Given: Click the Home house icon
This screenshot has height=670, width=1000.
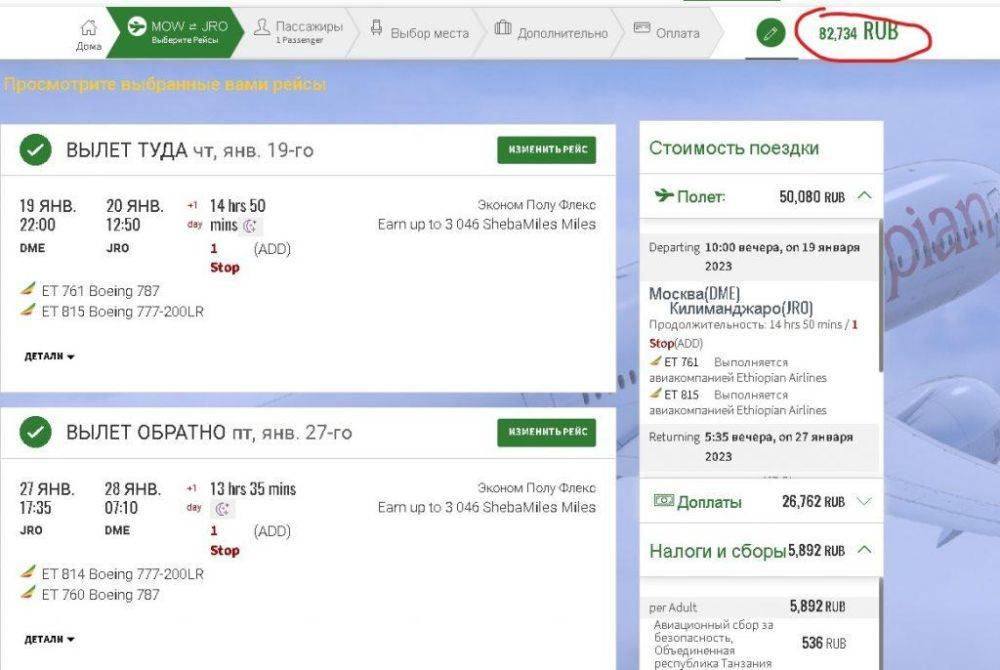Looking at the screenshot, I should point(88,27).
